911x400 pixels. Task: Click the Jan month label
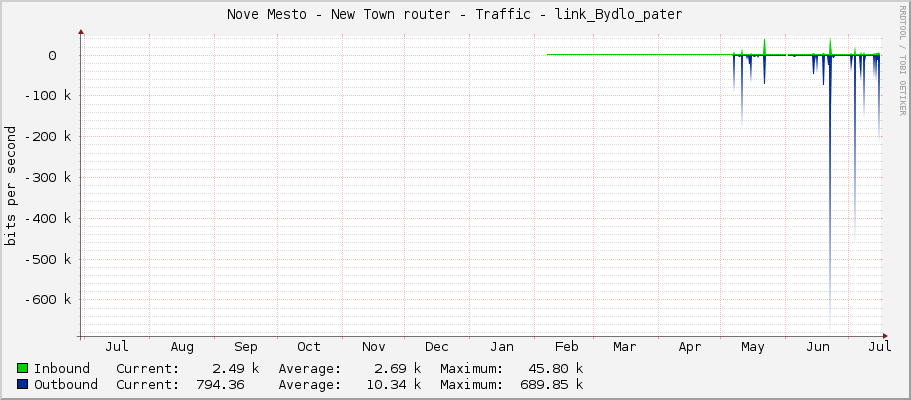(501, 347)
